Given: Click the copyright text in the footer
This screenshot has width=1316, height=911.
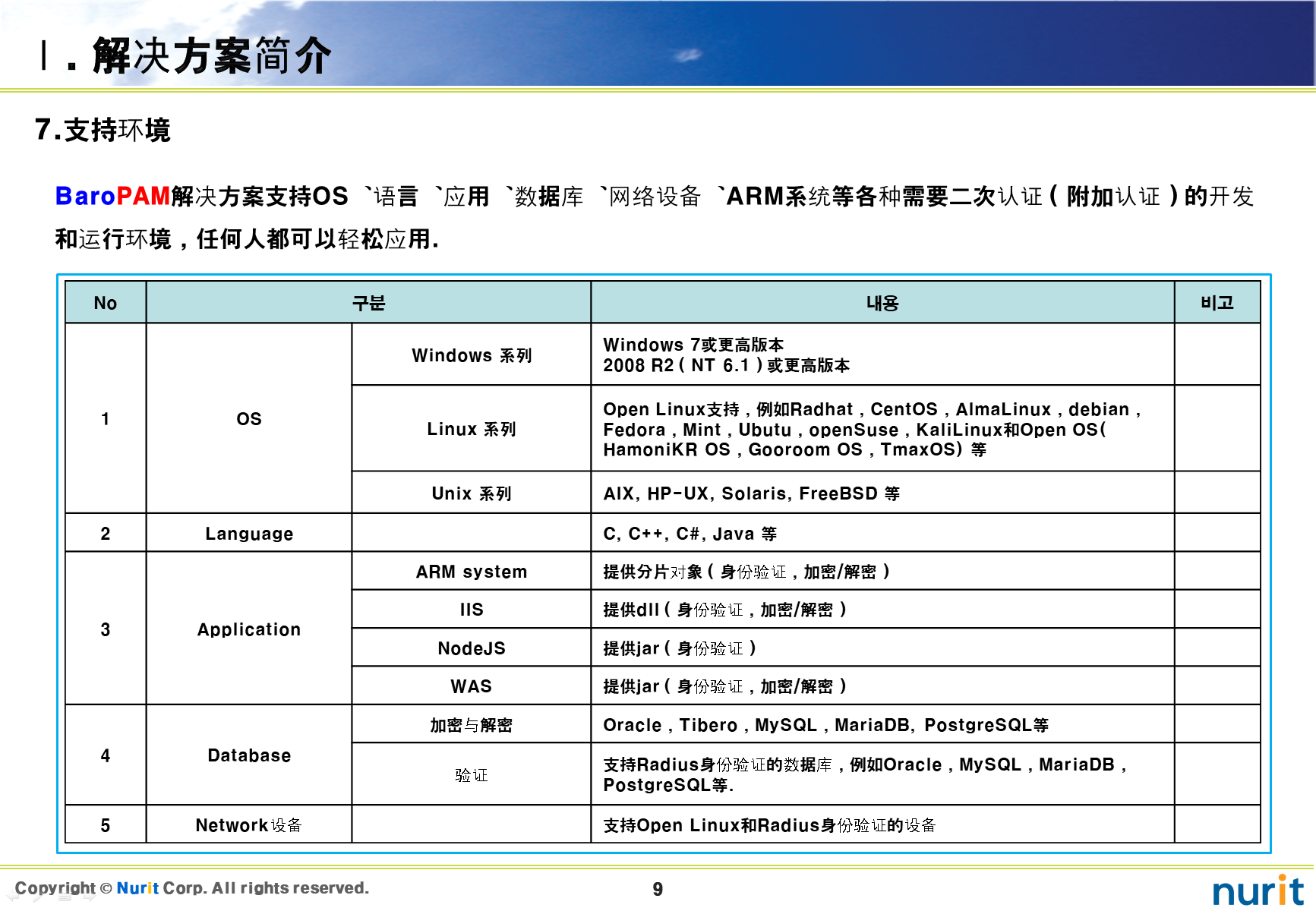Looking at the screenshot, I should pos(192,887).
